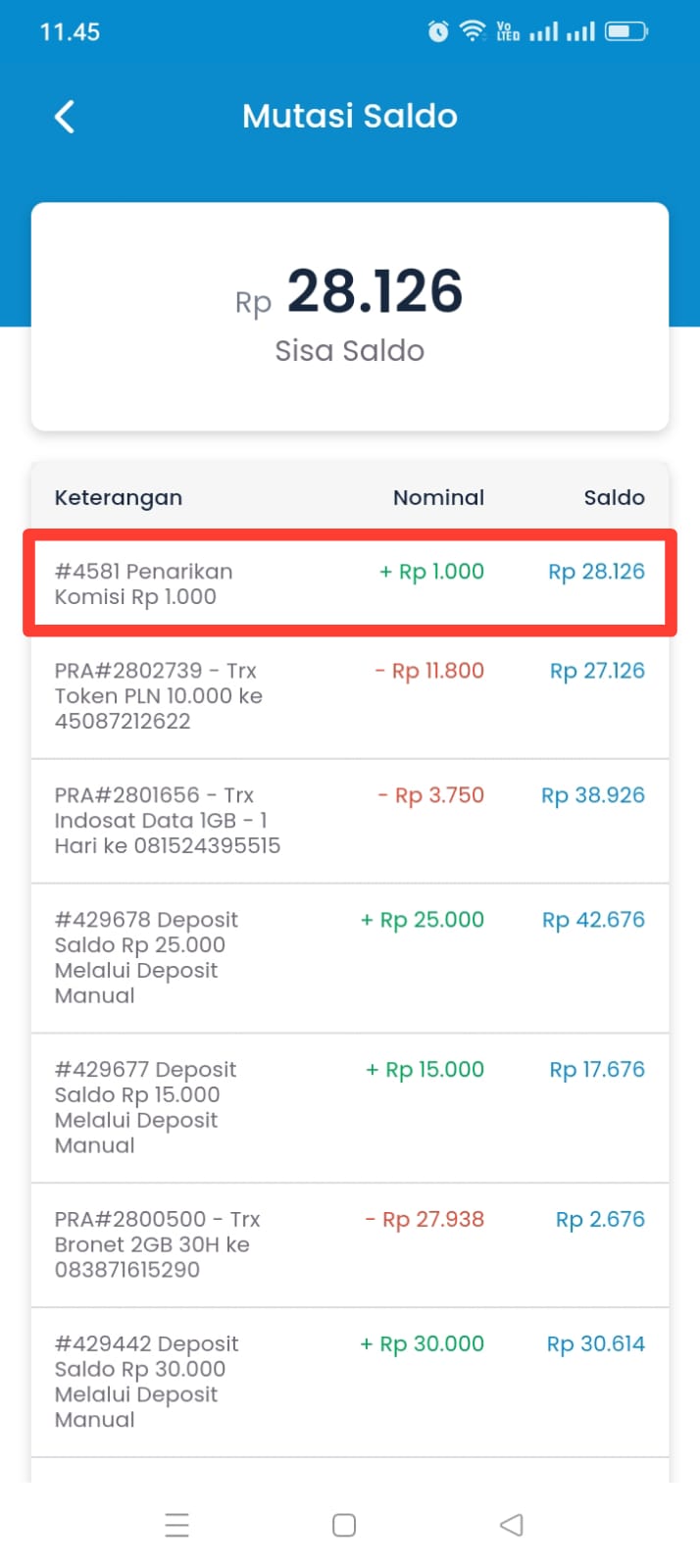
Task: Tap the Sisa Saldo balance card
Action: point(350,314)
